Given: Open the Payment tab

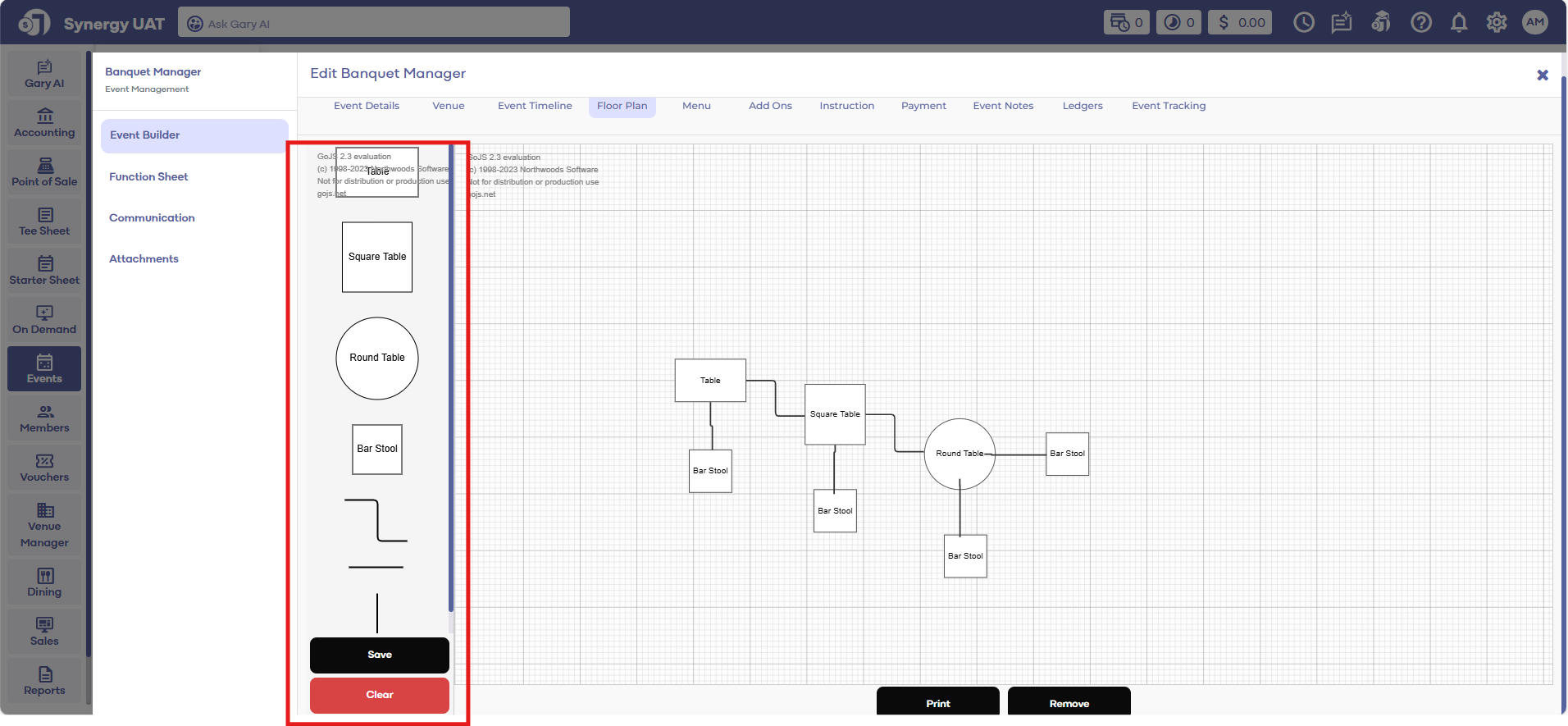Looking at the screenshot, I should 923,106.
